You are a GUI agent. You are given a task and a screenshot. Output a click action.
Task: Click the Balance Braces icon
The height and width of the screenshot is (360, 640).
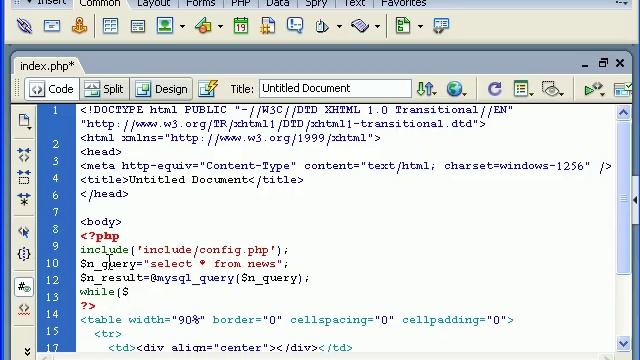(x=24, y=254)
